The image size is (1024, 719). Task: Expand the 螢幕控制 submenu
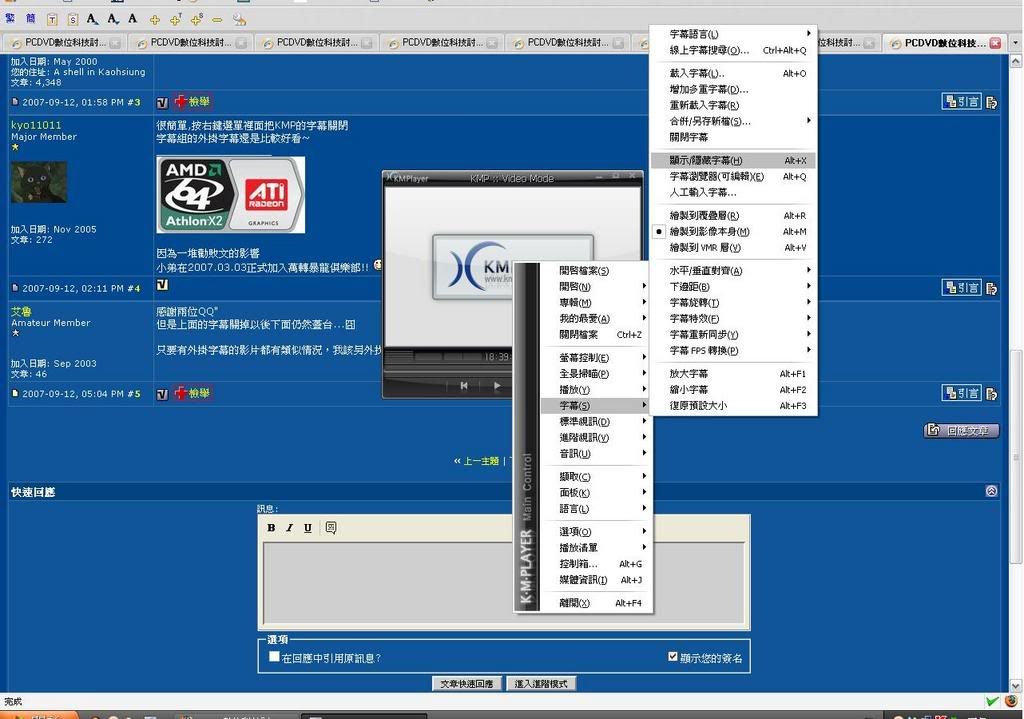coord(584,358)
